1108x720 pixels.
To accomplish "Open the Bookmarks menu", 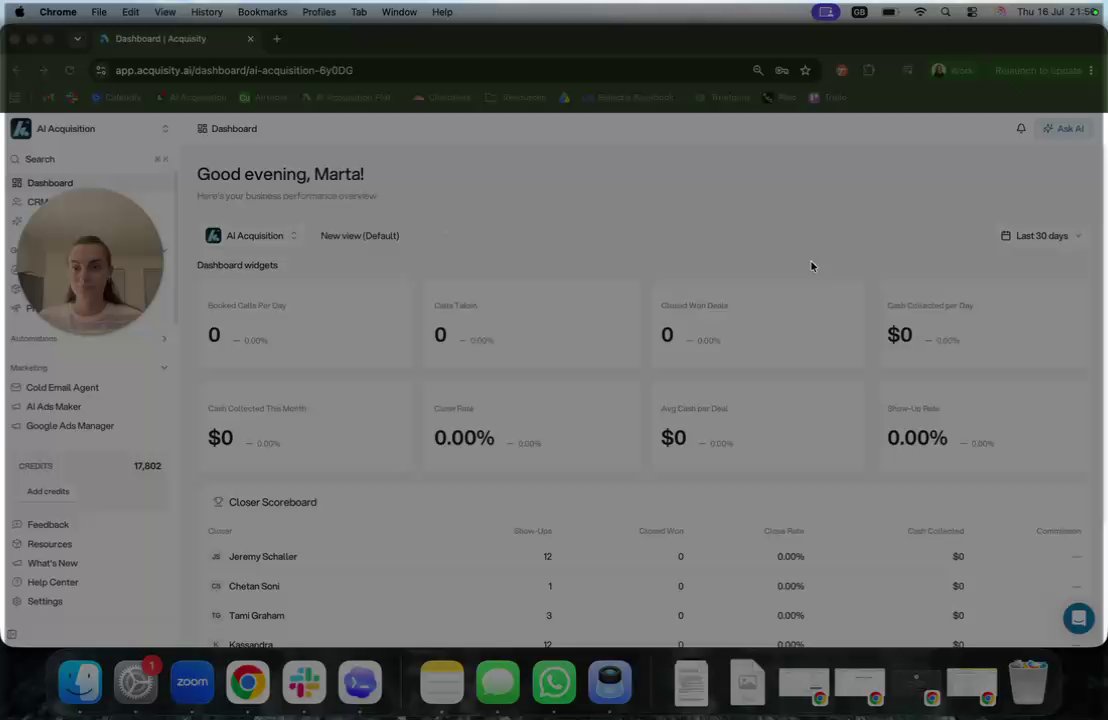I will 262,12.
